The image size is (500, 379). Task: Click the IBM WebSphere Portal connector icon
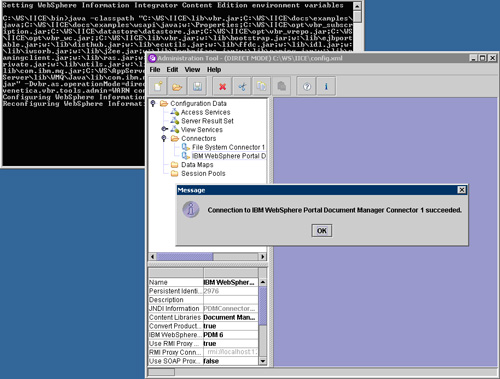(186, 156)
